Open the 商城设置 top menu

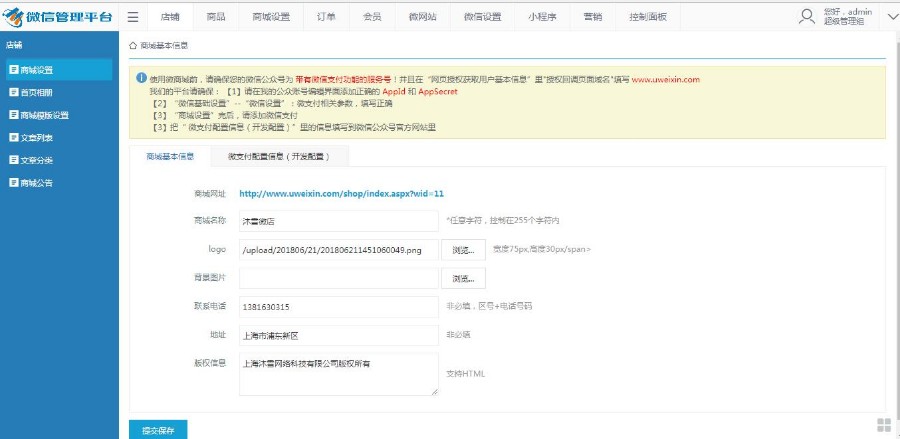[x=271, y=17]
